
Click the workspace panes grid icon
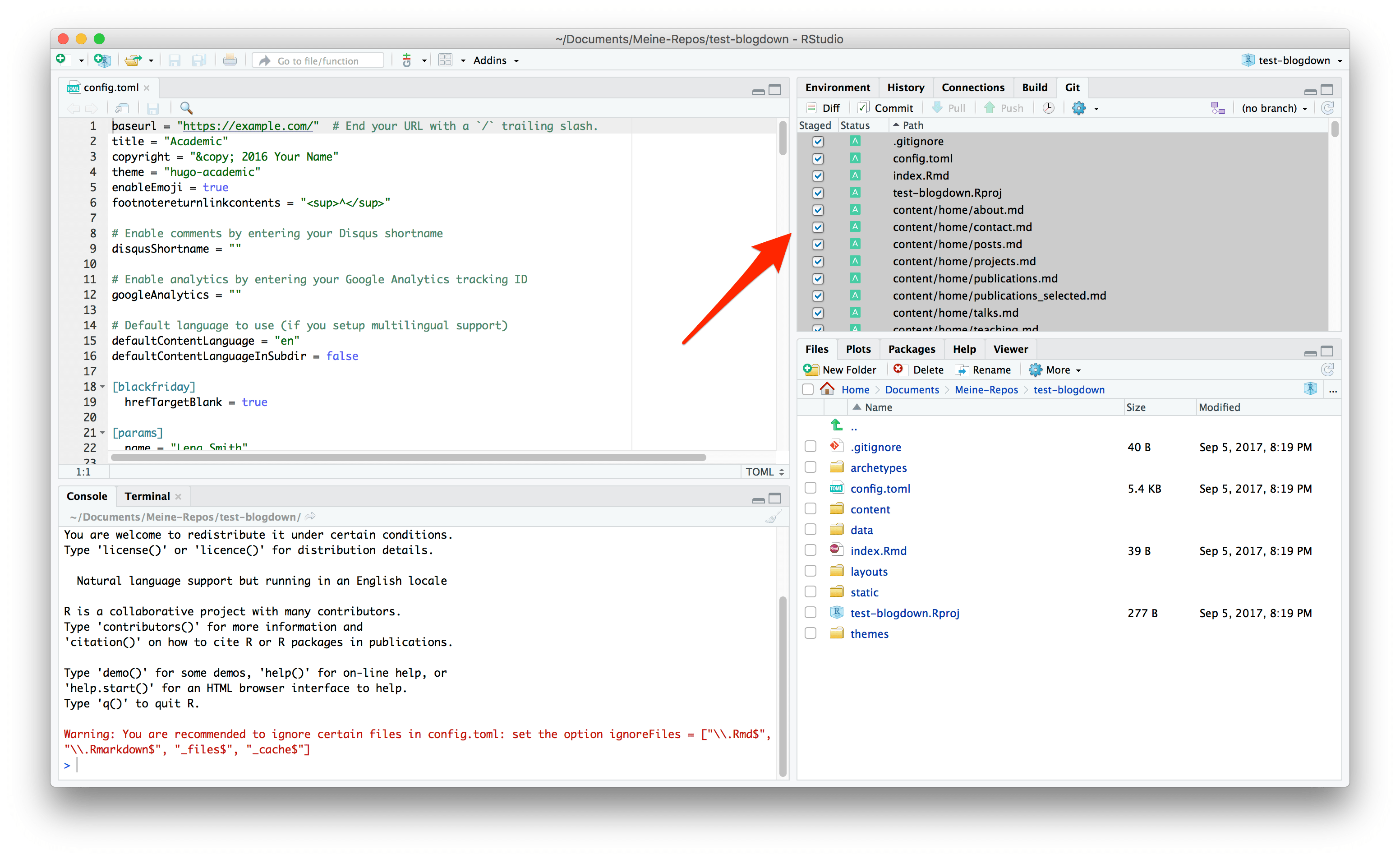pos(446,60)
